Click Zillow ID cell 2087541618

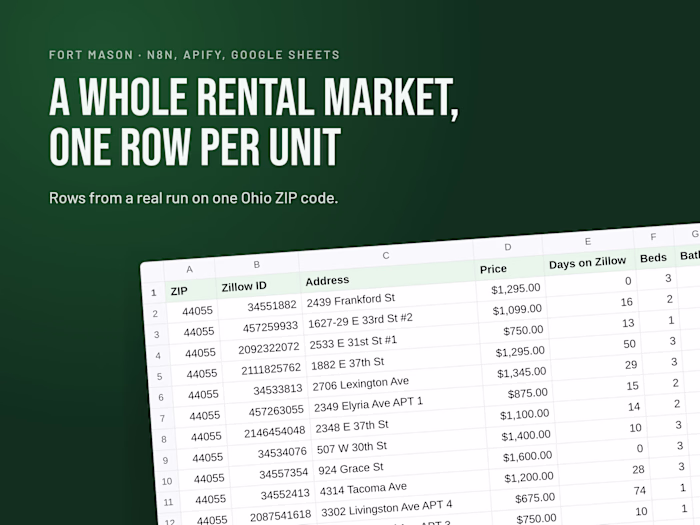tap(274, 517)
